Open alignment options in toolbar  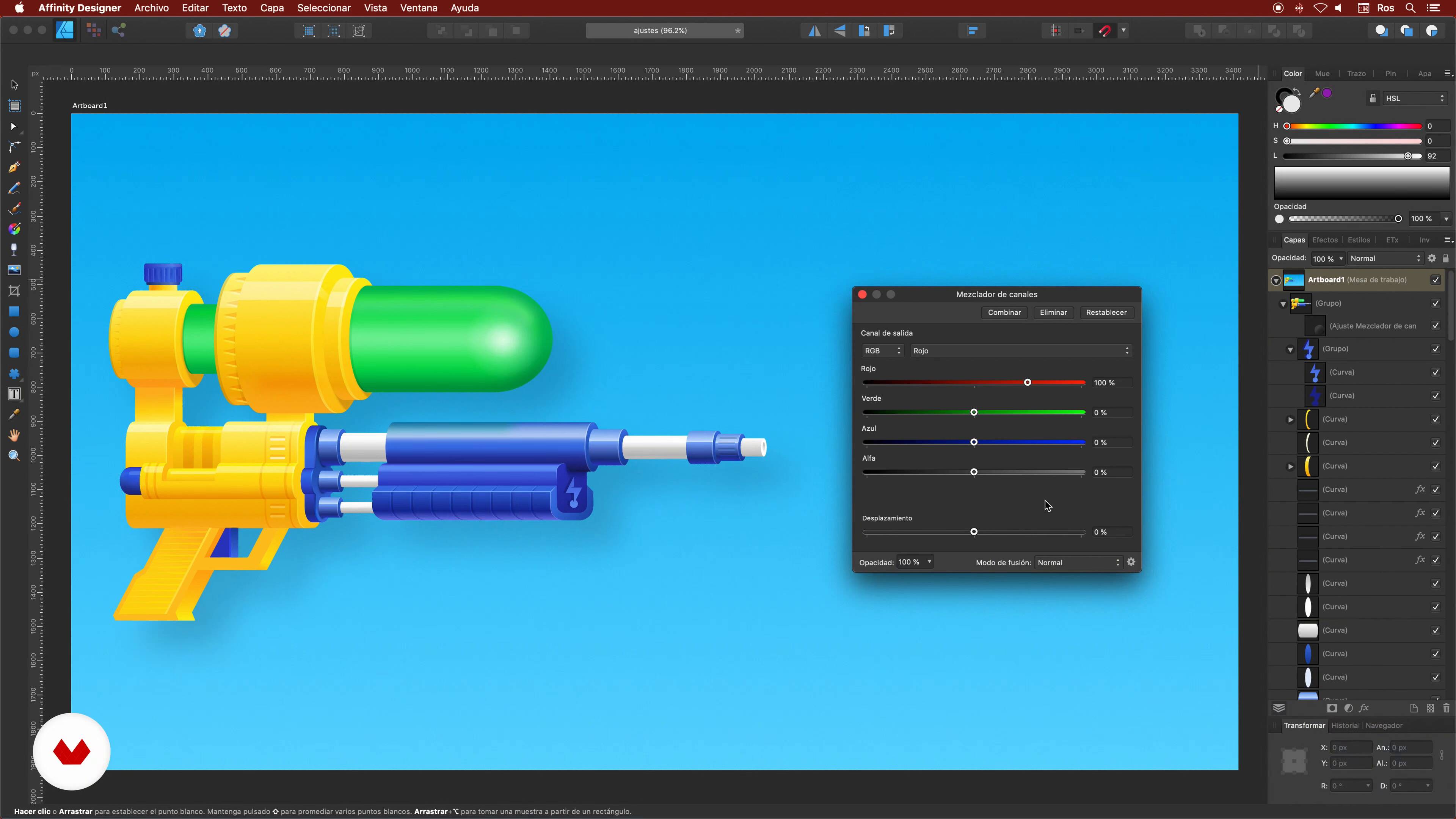[x=972, y=30]
